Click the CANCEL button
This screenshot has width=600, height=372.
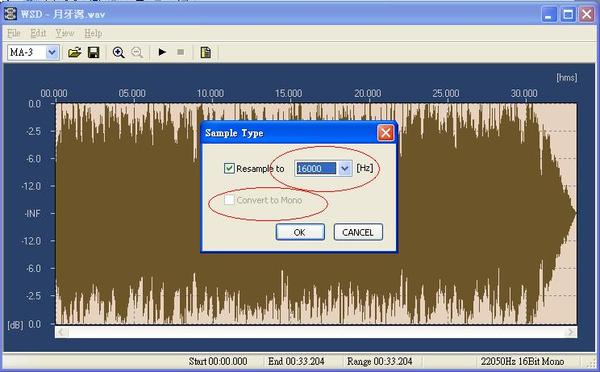click(358, 232)
